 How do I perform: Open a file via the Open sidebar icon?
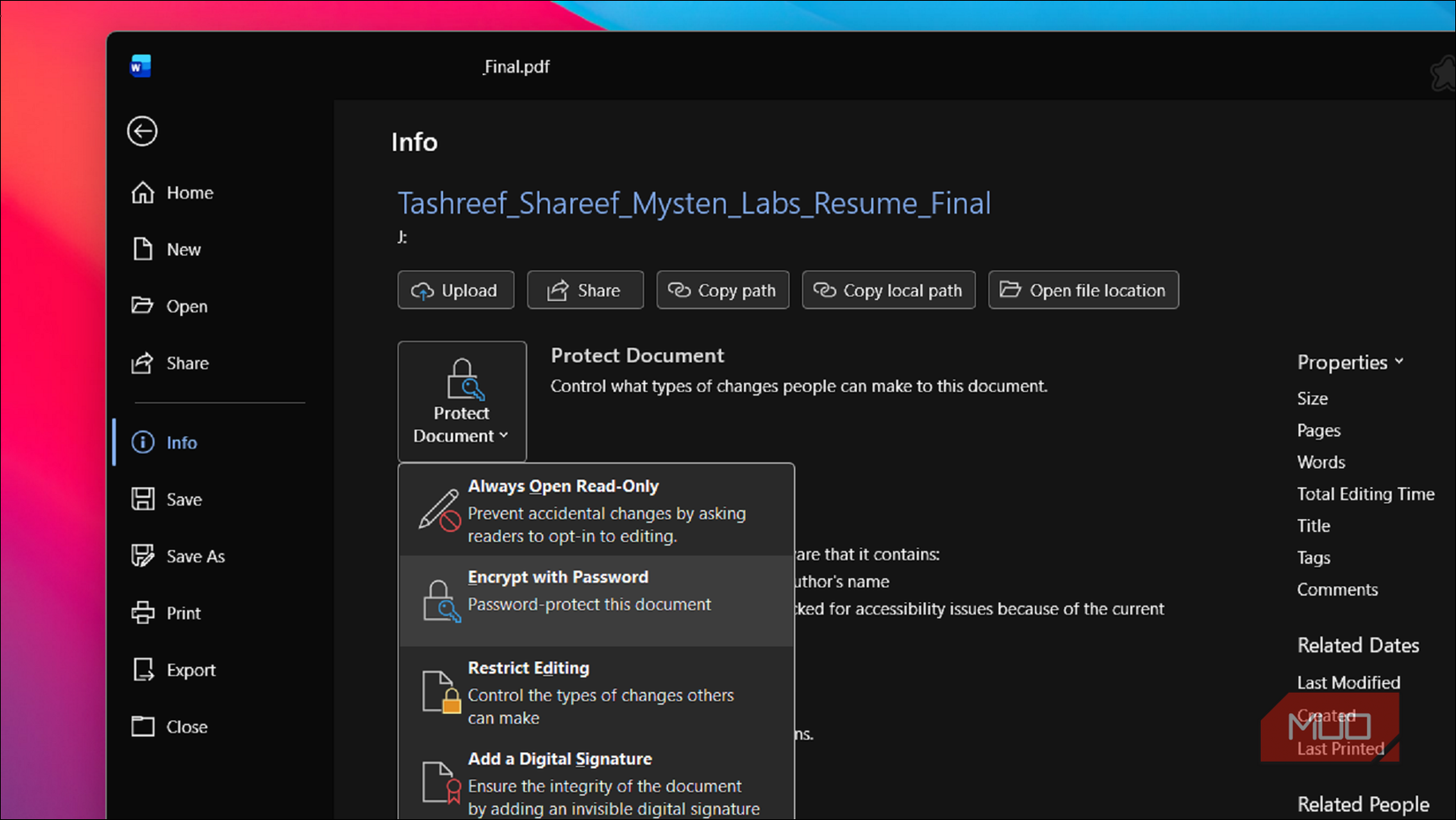144,305
